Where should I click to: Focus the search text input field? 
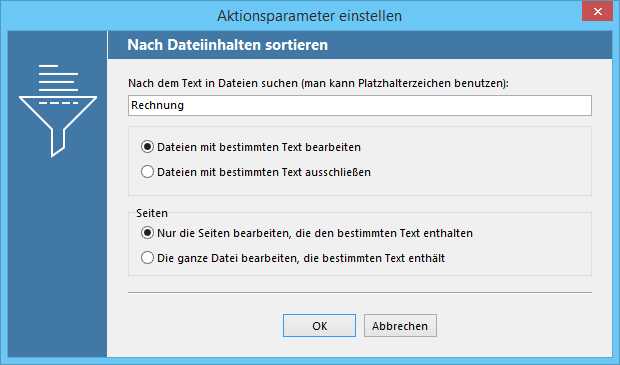click(x=360, y=105)
